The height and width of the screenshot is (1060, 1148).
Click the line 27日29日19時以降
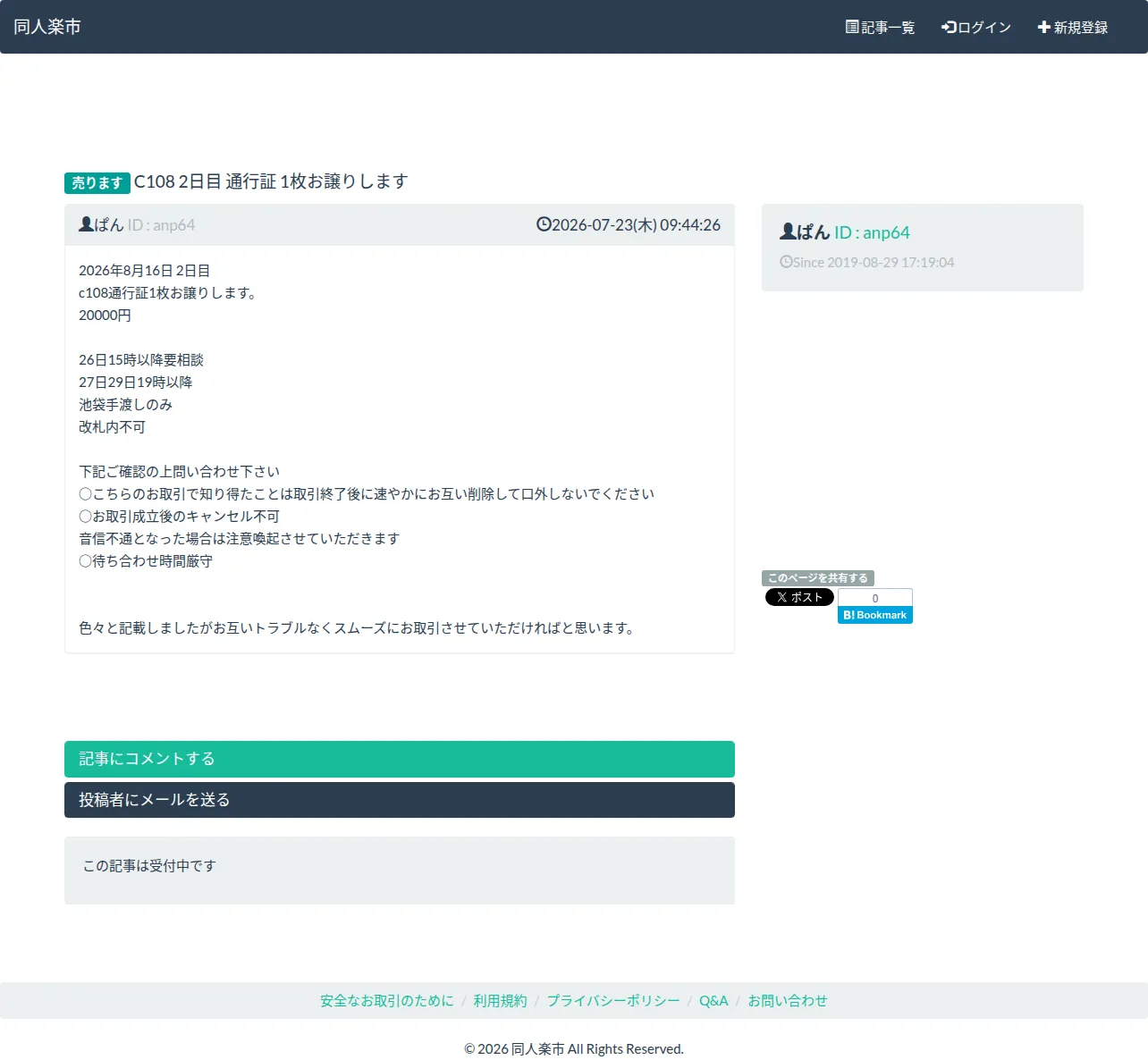pyautogui.click(x=136, y=383)
